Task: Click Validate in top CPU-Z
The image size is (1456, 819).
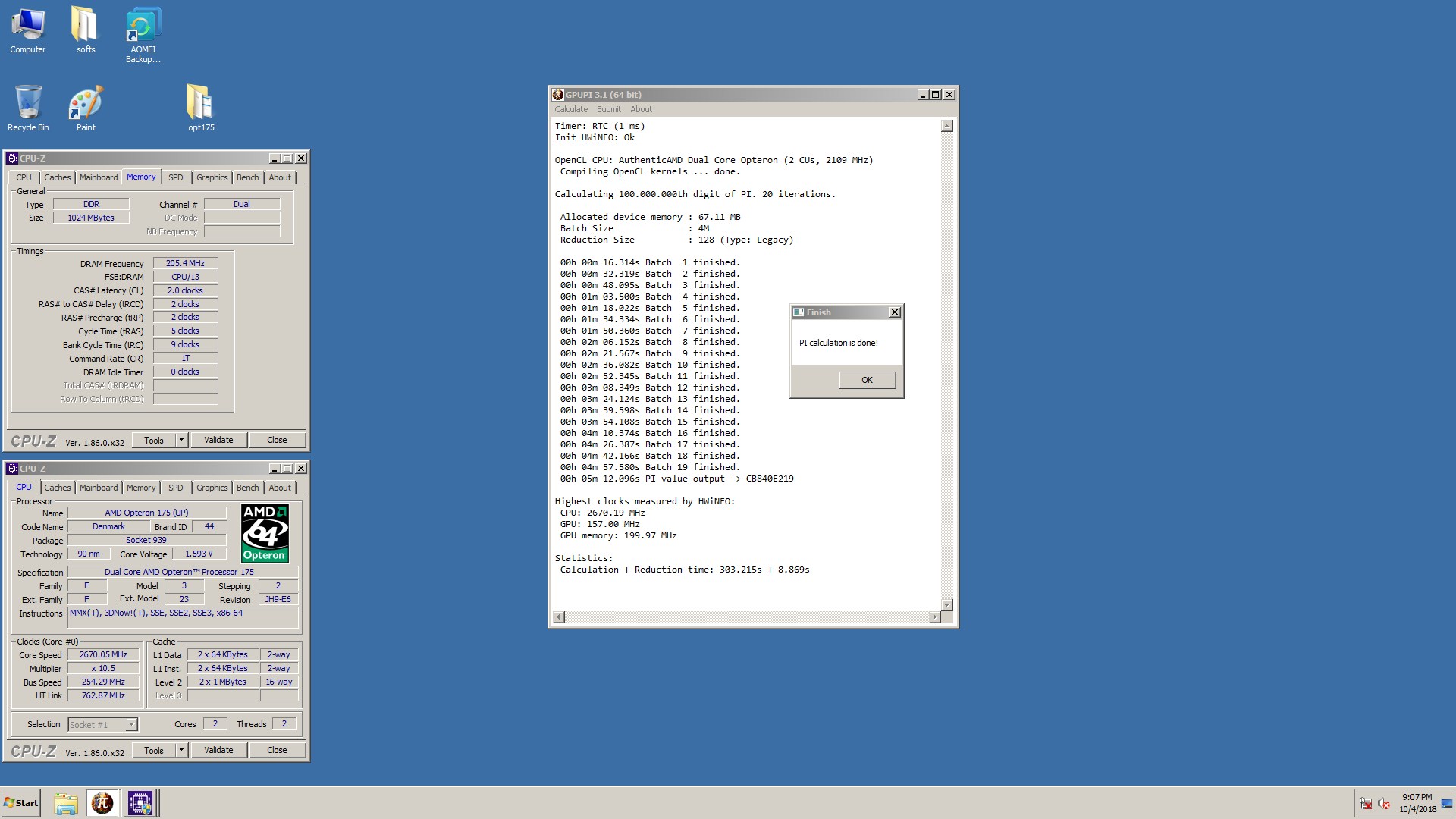Action: click(218, 440)
